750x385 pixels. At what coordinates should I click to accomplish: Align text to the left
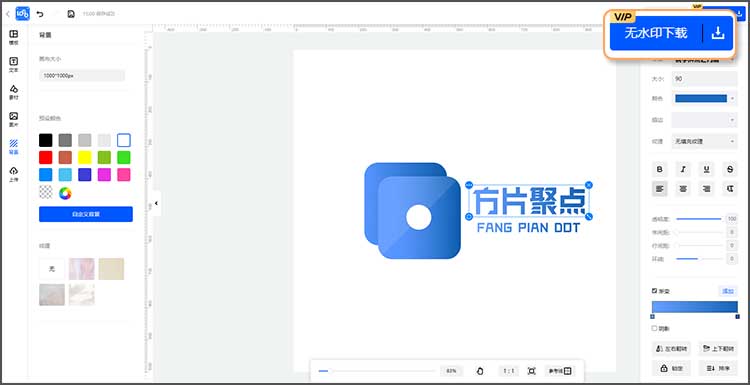[660, 189]
